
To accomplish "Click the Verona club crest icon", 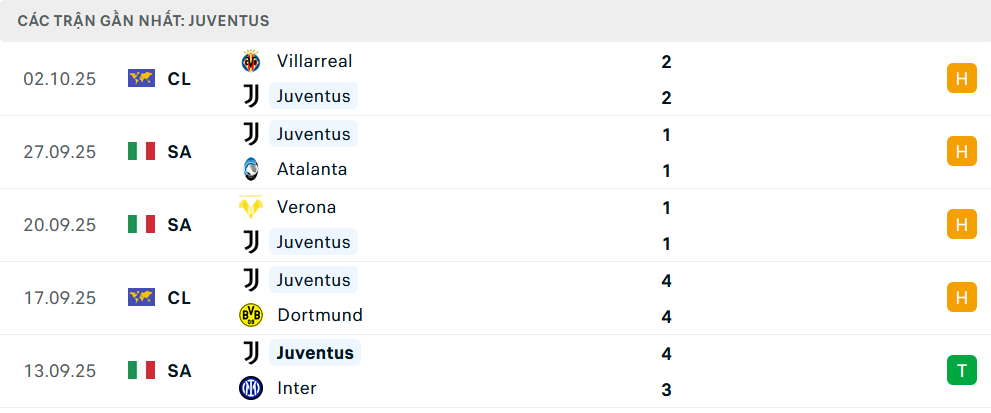I will point(250,207).
